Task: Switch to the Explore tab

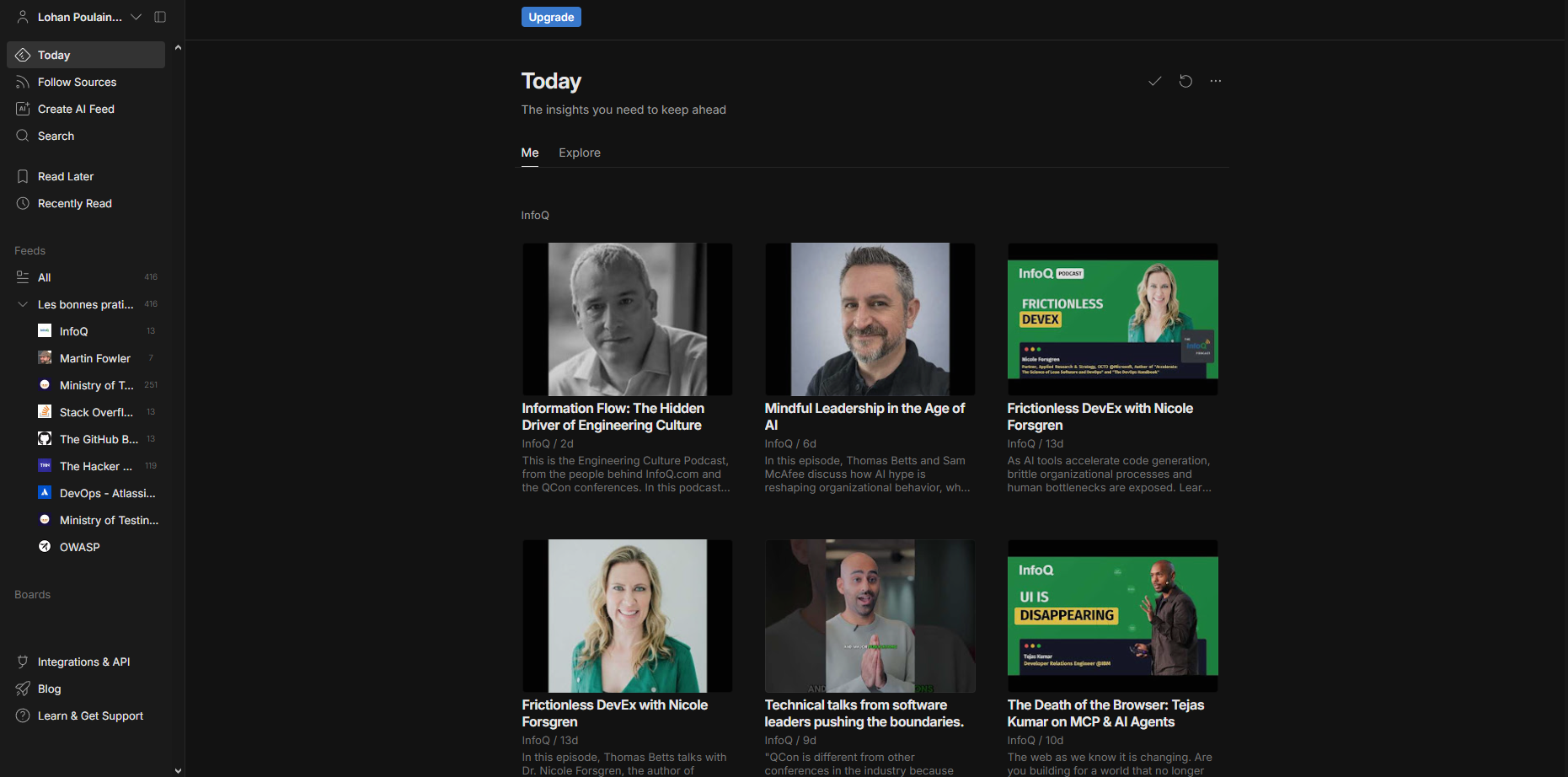Action: (579, 153)
